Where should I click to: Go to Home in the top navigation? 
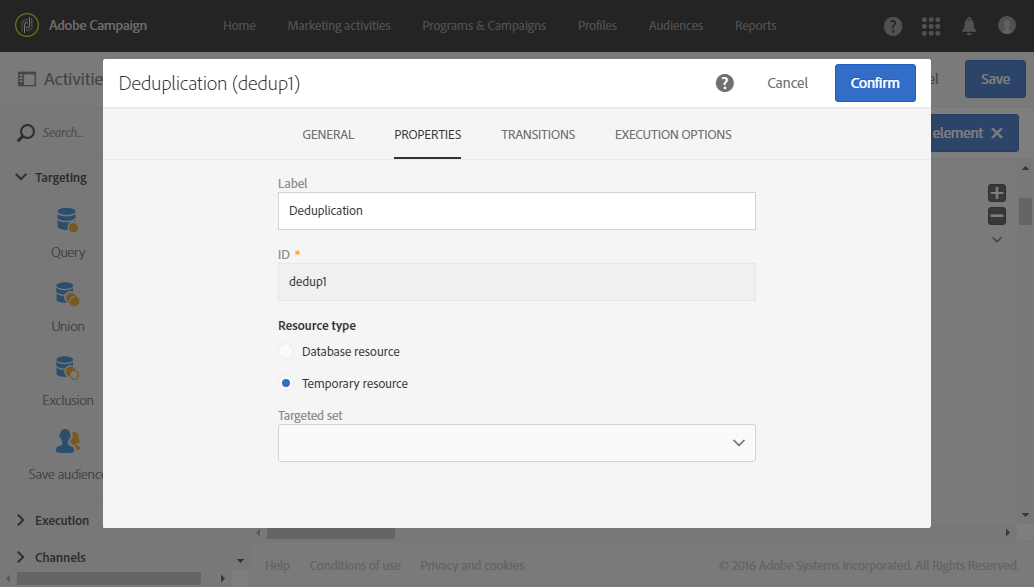coord(239,26)
